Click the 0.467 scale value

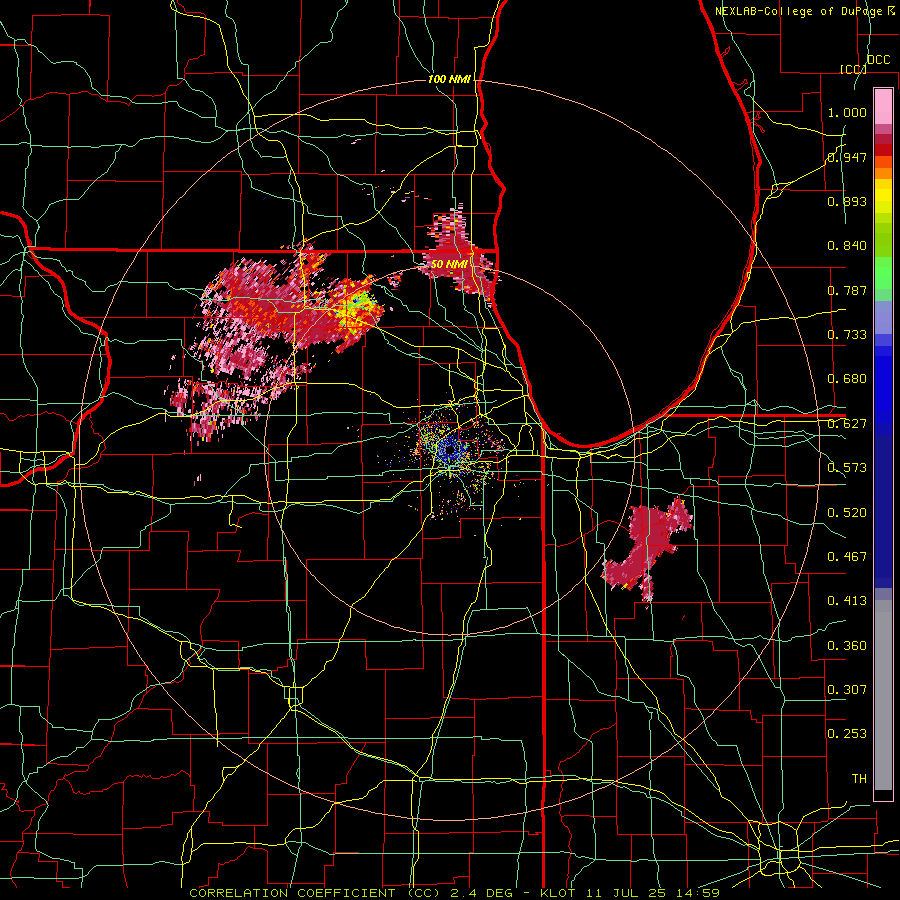[x=847, y=557]
